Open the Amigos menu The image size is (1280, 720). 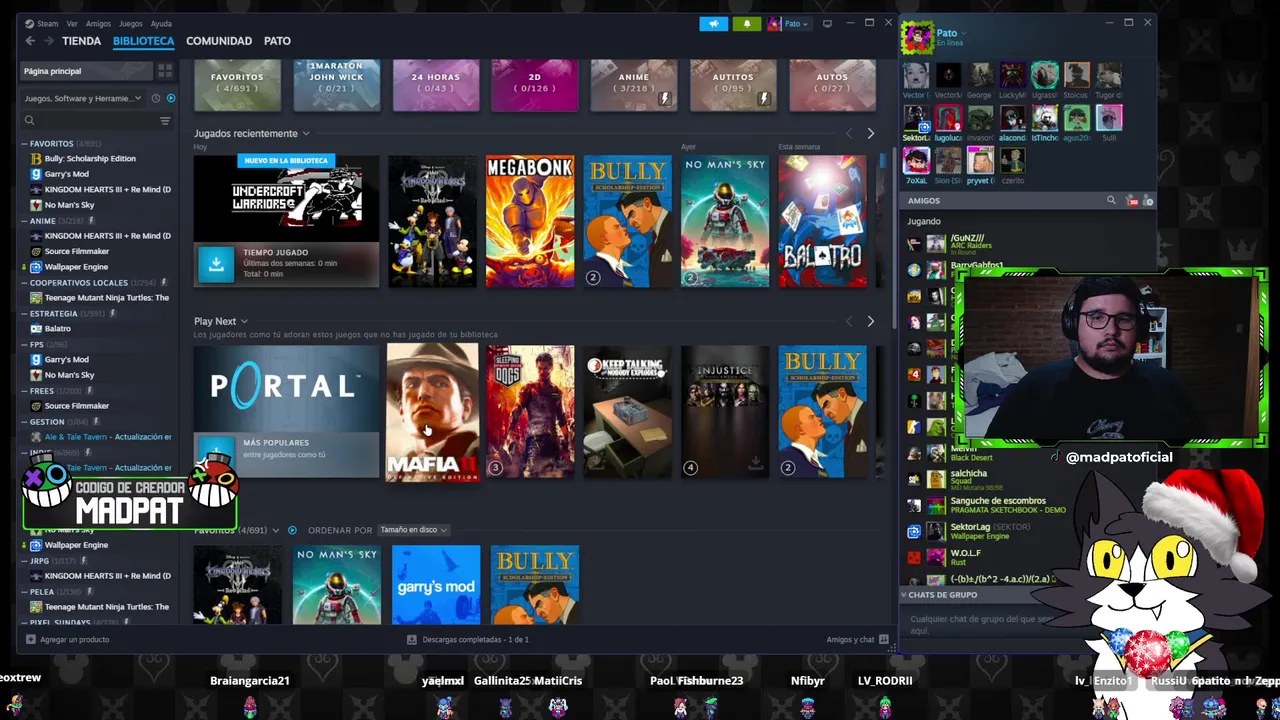point(98,23)
